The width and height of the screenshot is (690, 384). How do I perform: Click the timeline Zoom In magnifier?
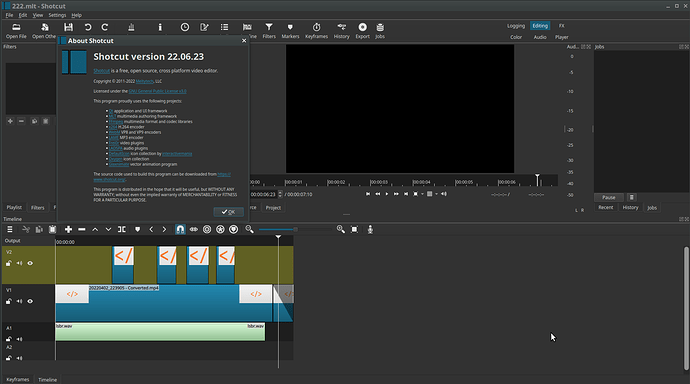click(341, 229)
